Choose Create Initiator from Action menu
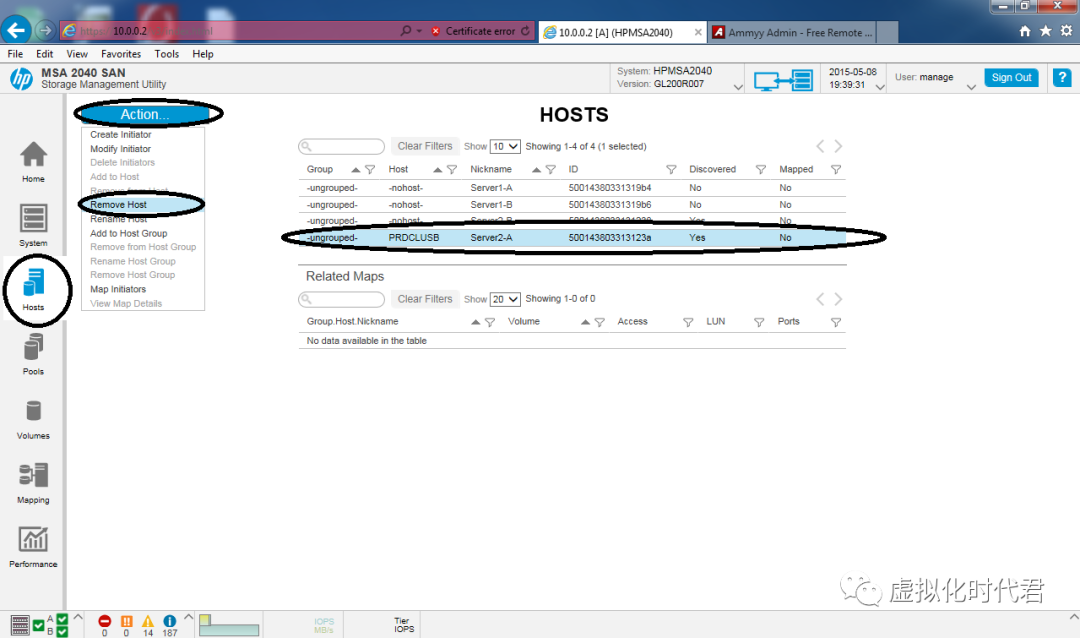The width and height of the screenshot is (1080, 638). (x=121, y=135)
